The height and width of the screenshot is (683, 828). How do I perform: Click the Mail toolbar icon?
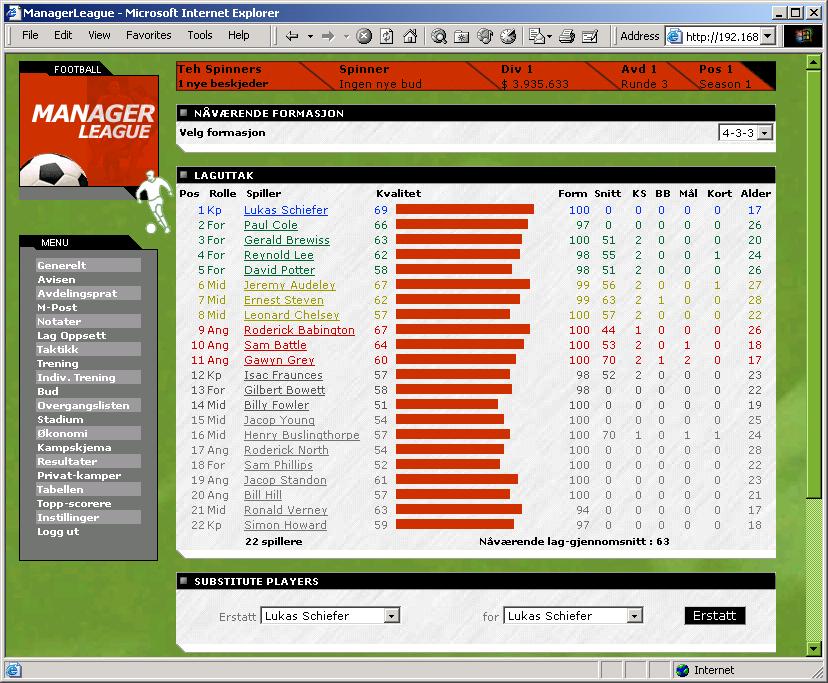(x=537, y=36)
